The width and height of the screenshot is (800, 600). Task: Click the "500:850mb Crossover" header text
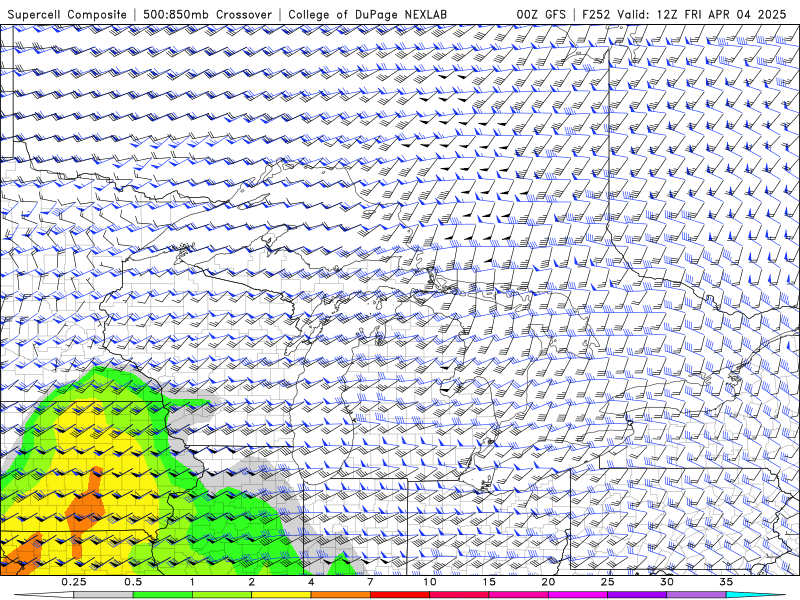click(x=207, y=14)
